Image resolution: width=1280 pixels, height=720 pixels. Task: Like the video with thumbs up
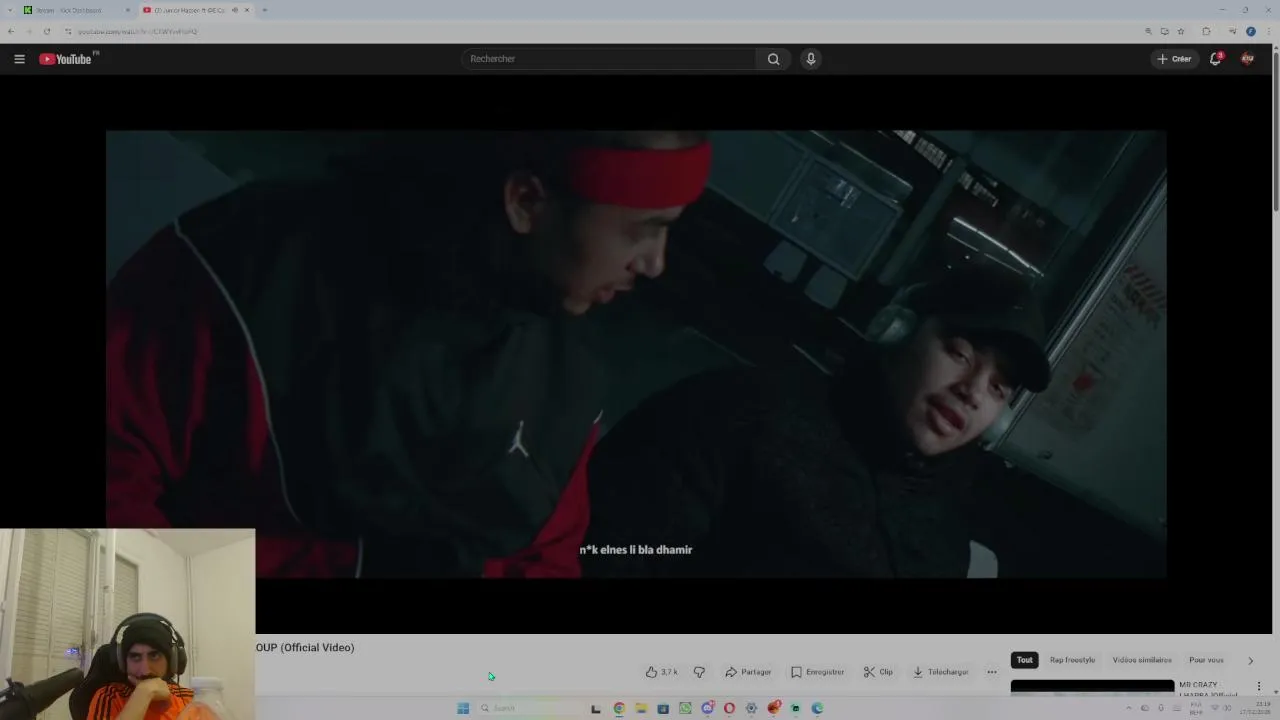click(x=662, y=672)
